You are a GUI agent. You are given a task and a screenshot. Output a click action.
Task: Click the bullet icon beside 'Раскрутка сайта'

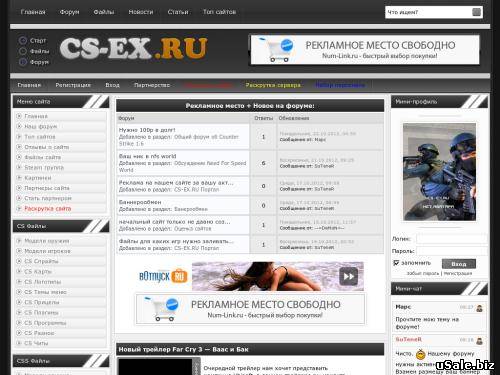19,208
